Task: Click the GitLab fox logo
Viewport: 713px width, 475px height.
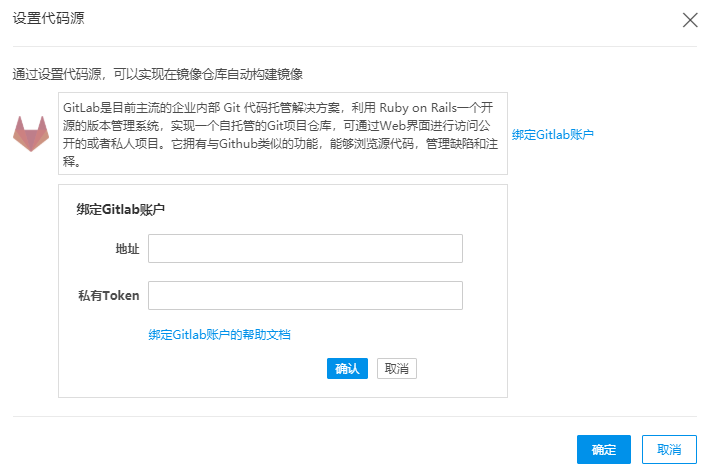Action: click(x=31, y=133)
